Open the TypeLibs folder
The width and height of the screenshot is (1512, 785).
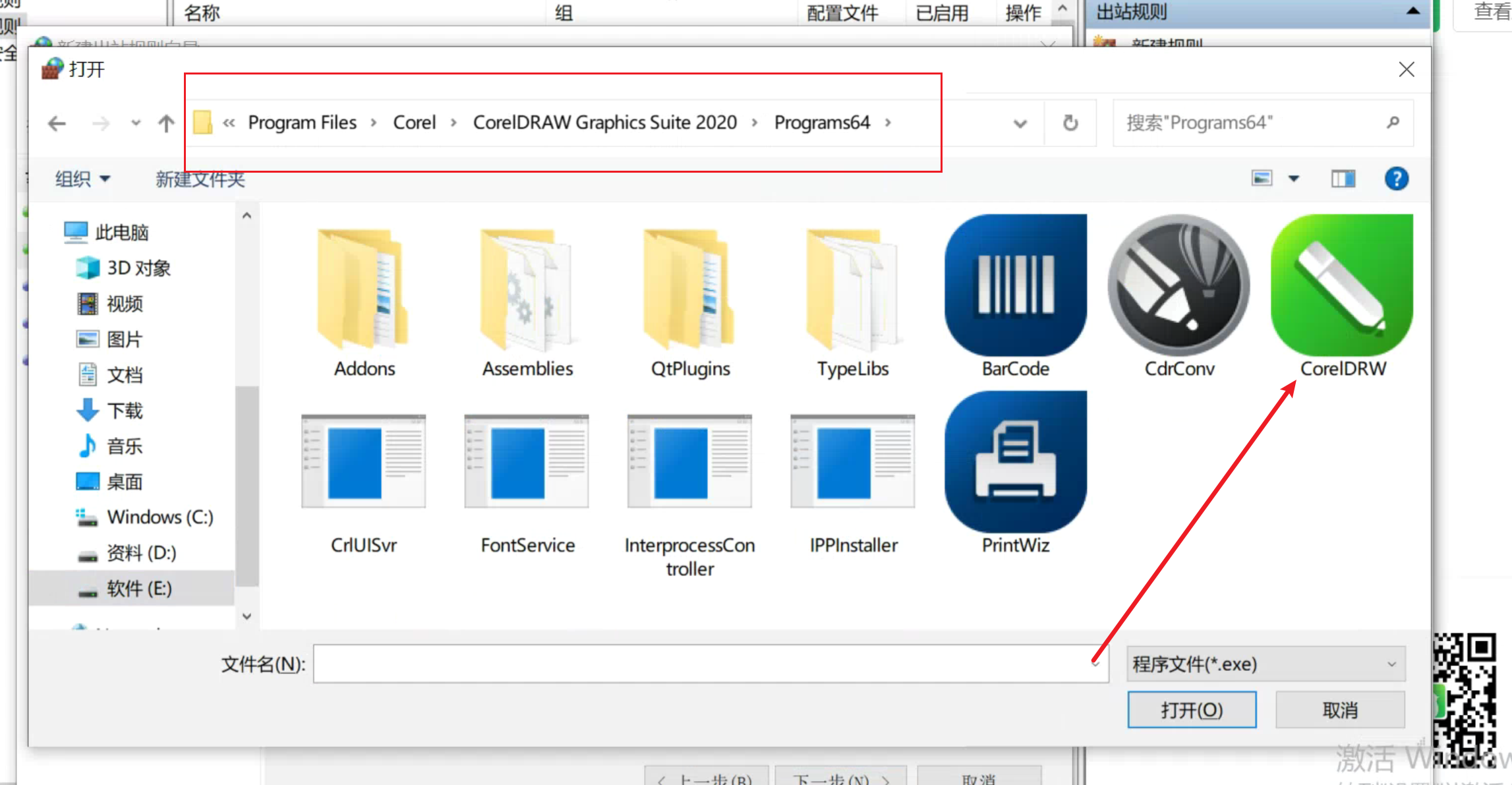tap(853, 289)
